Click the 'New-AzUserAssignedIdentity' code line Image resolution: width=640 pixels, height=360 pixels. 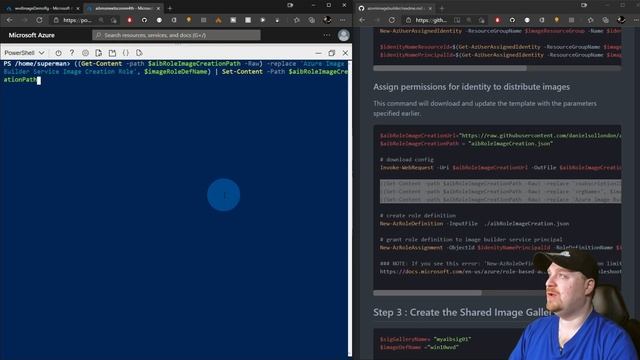(x=500, y=31)
